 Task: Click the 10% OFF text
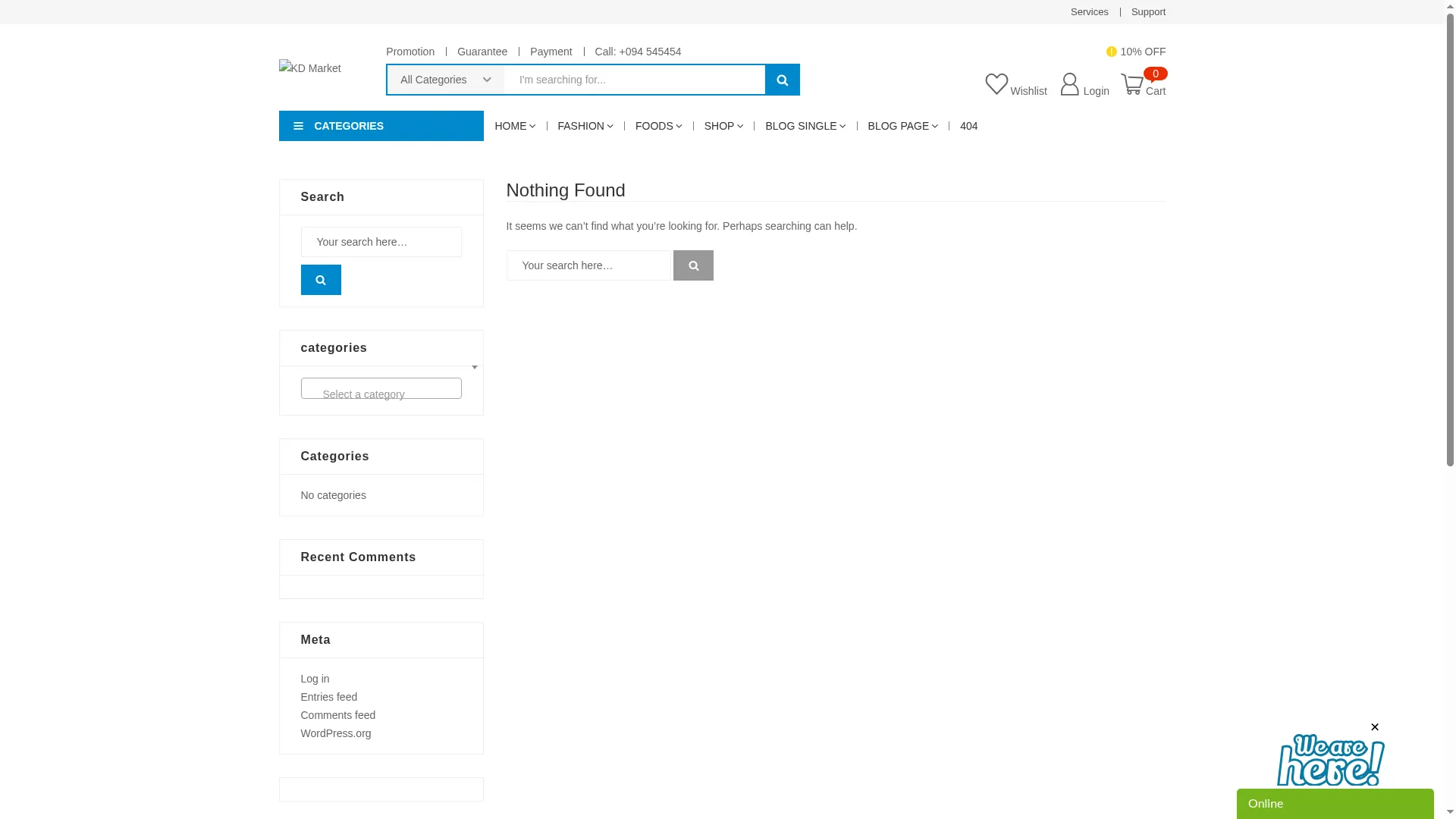coord(1143,52)
